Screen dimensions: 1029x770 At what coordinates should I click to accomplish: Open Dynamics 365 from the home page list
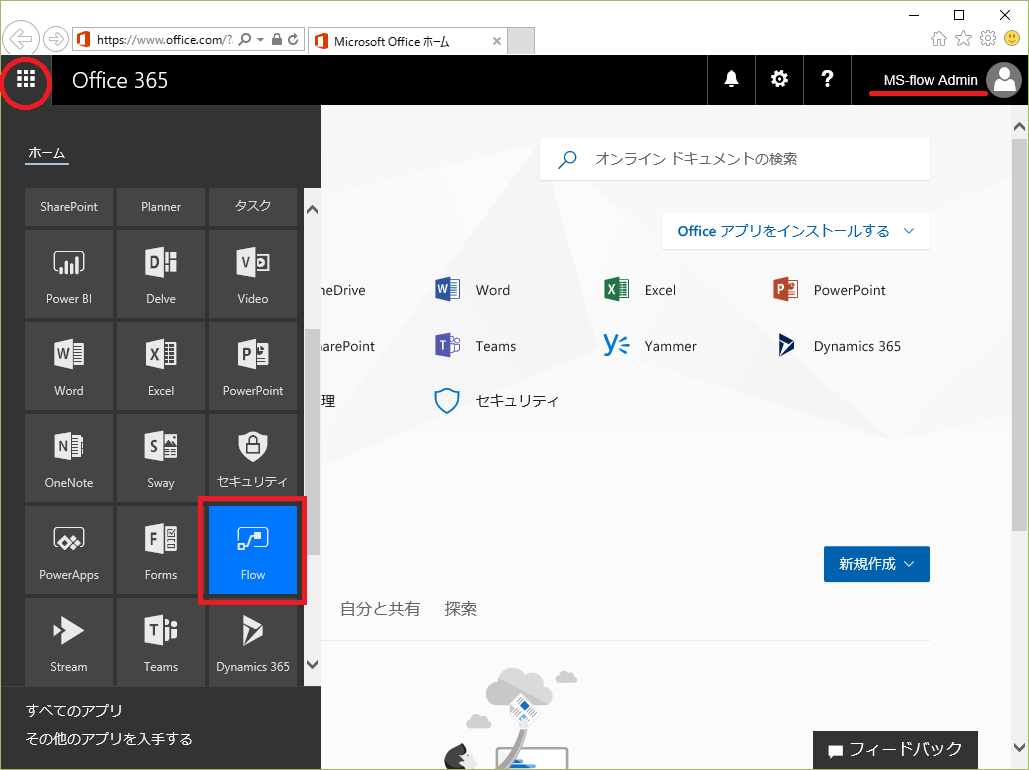click(x=837, y=345)
